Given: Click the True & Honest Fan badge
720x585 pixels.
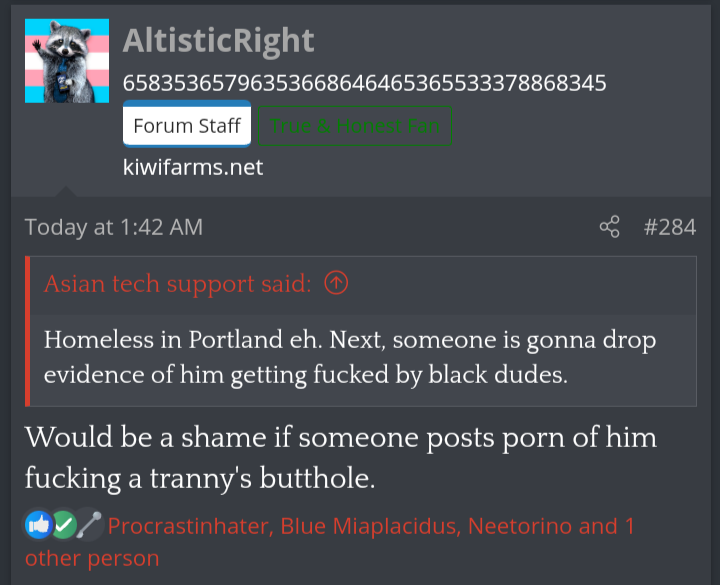Looking at the screenshot, I should coord(355,125).
